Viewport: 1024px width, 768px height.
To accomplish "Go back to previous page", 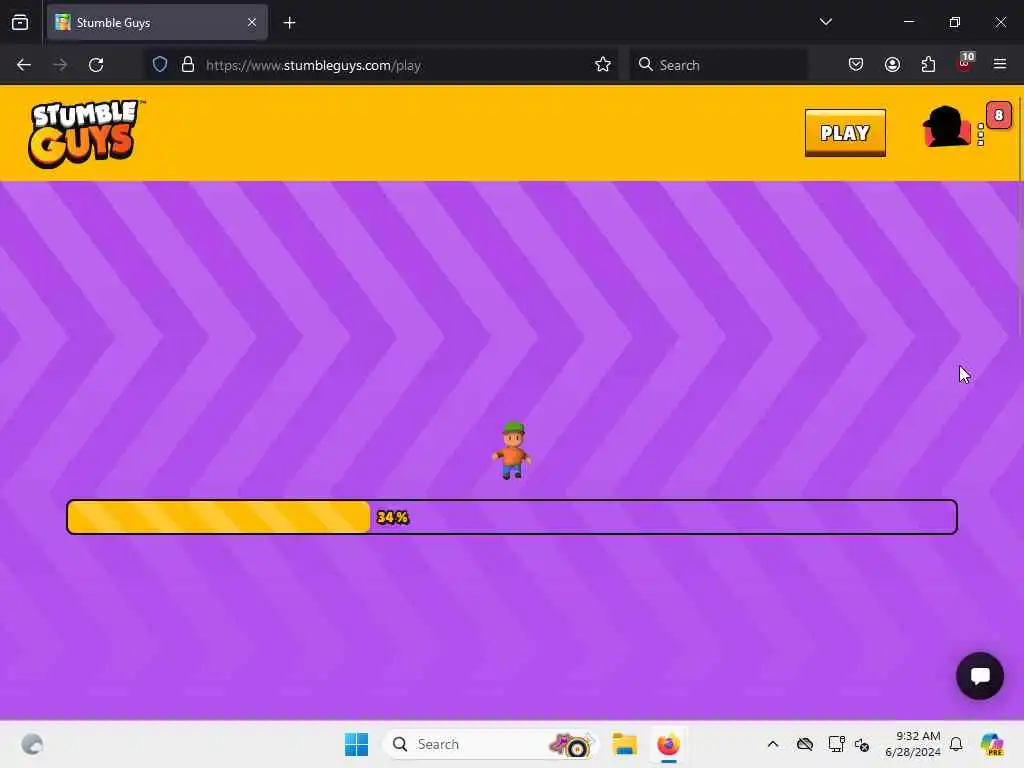I will coord(24,65).
